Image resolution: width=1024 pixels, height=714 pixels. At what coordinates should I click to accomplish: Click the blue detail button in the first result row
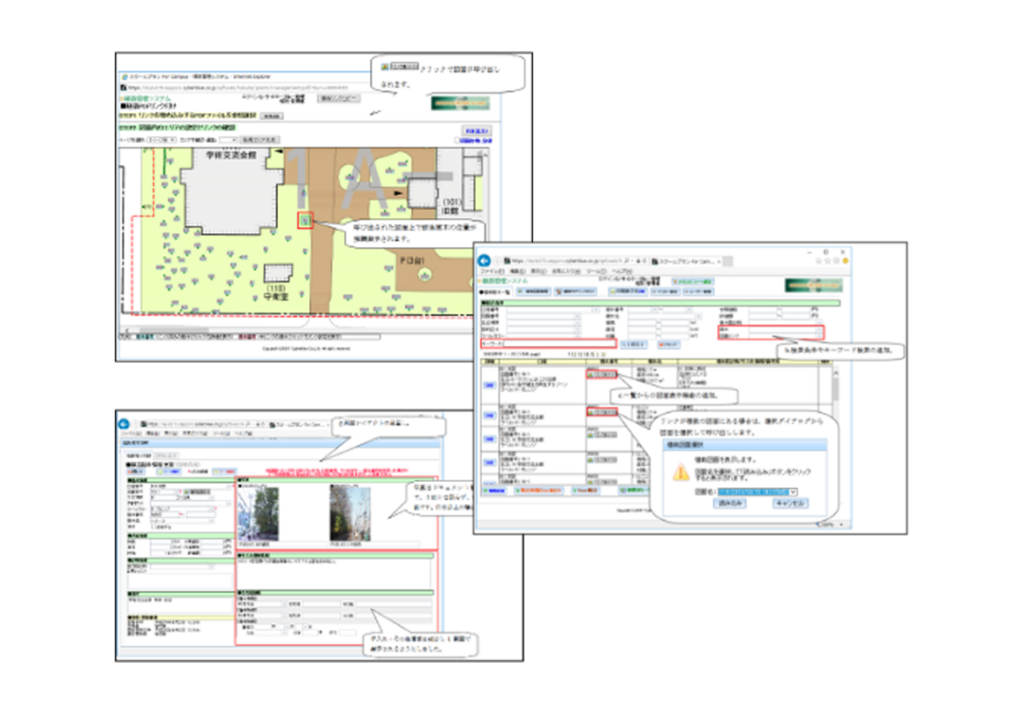(488, 385)
